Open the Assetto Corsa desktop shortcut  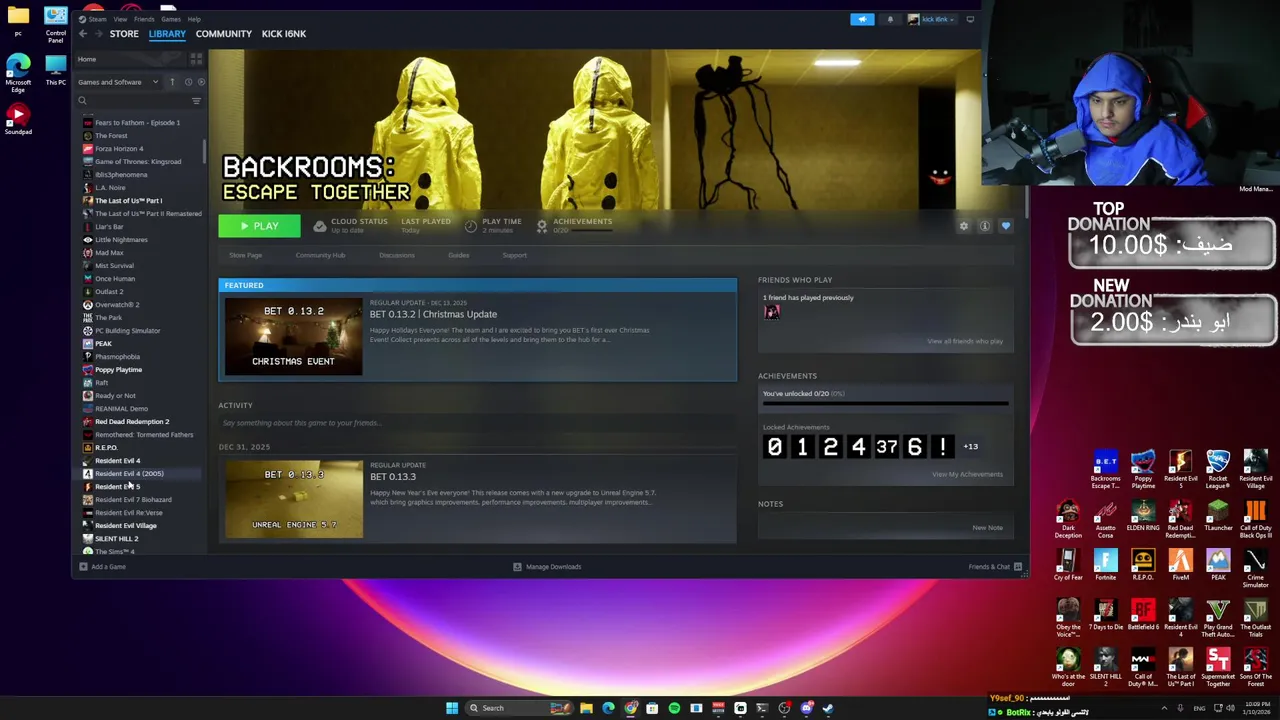pyautogui.click(x=1105, y=517)
